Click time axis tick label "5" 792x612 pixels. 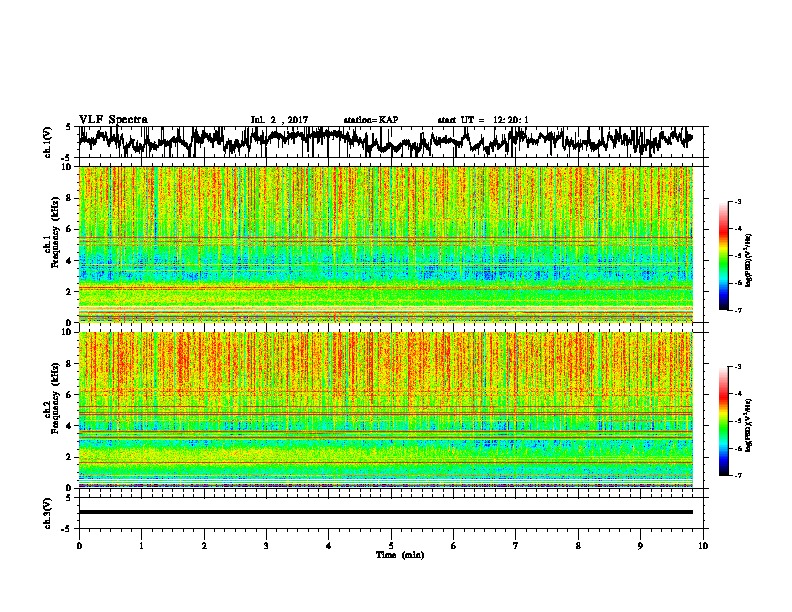pos(391,546)
